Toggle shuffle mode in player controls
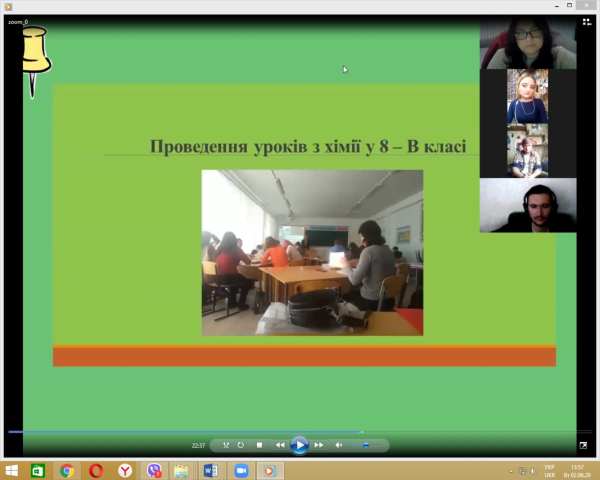The image size is (600, 480). tap(226, 445)
